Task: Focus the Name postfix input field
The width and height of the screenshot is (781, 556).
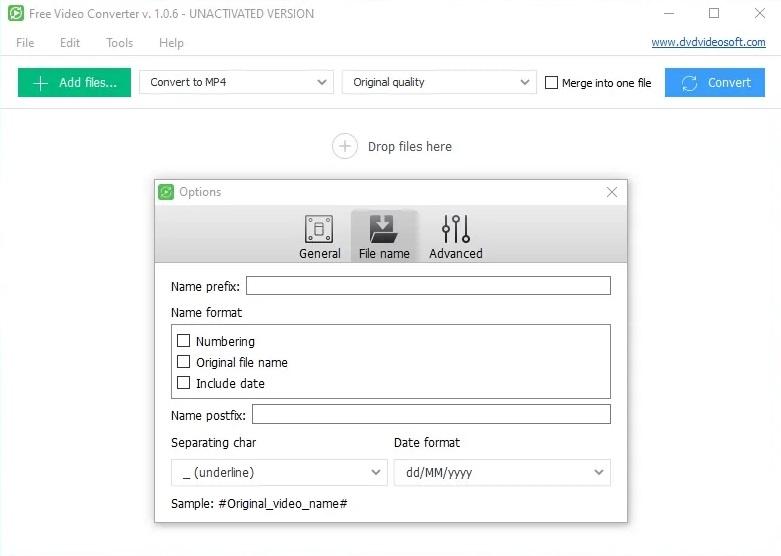Action: click(431, 415)
